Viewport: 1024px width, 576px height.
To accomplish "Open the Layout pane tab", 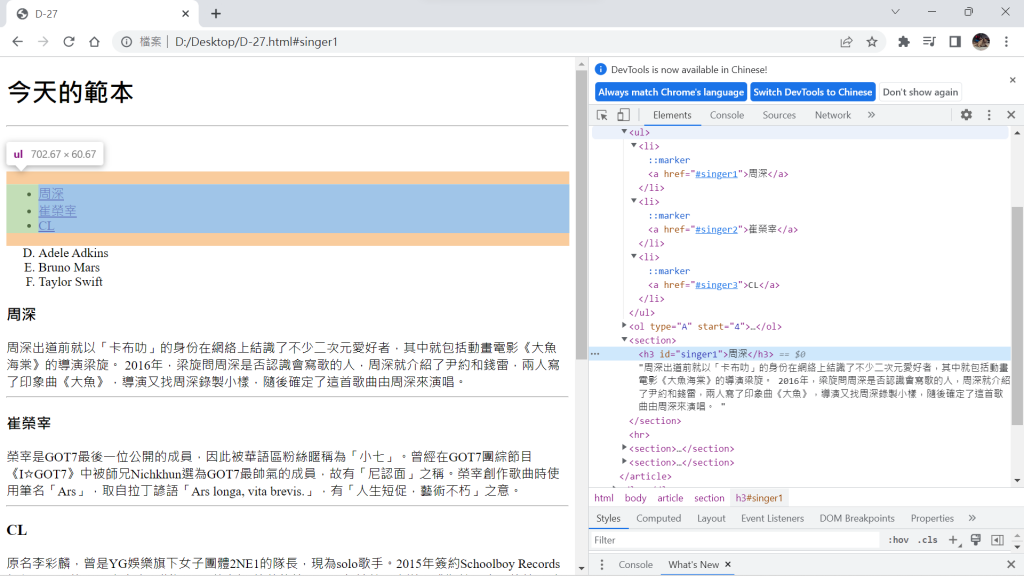I will (x=711, y=519).
